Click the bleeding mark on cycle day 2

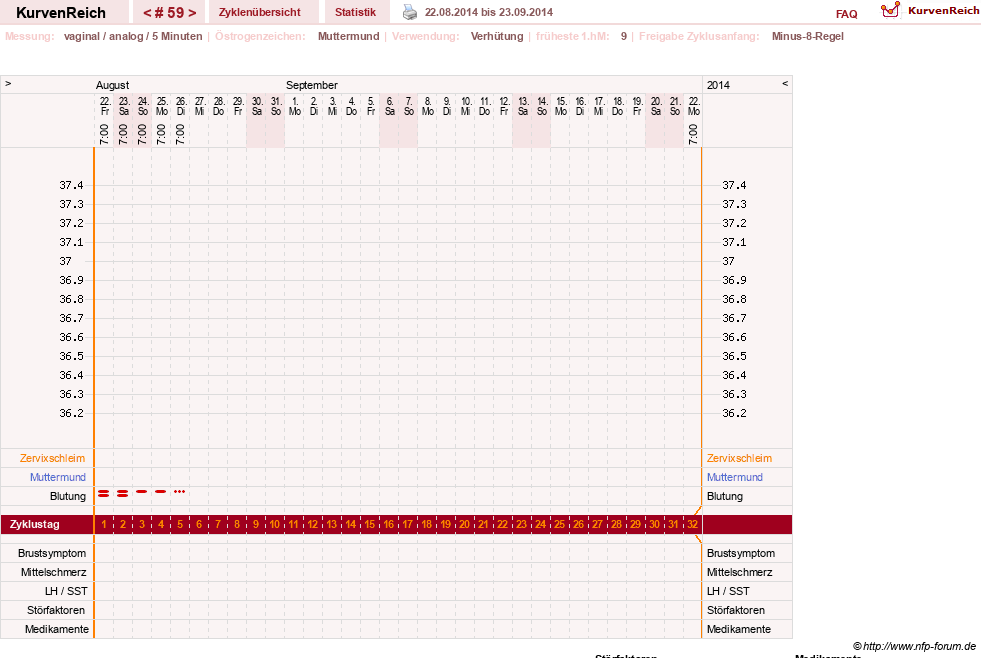coord(123,494)
